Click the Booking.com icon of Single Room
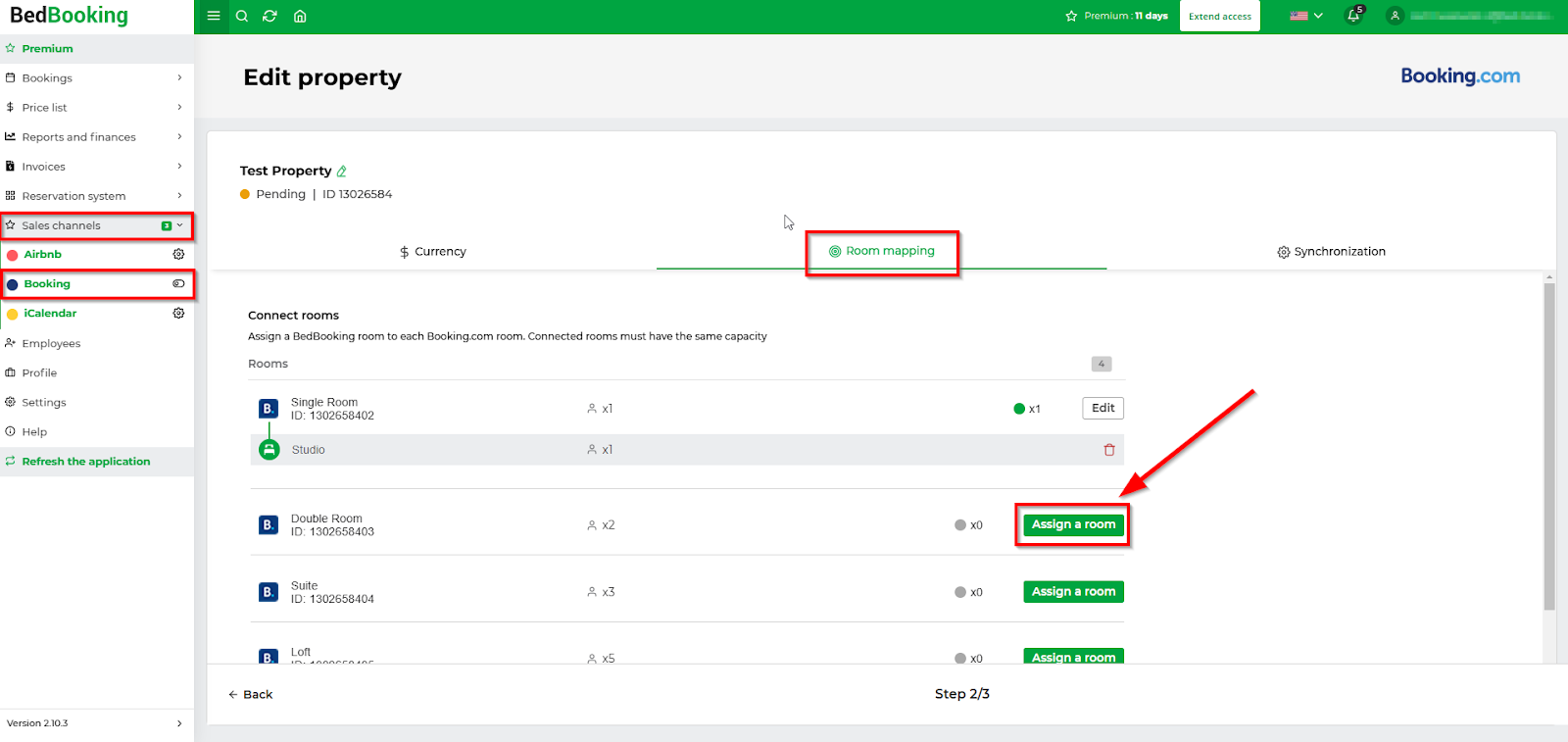This screenshot has height=742, width=1568. point(268,409)
